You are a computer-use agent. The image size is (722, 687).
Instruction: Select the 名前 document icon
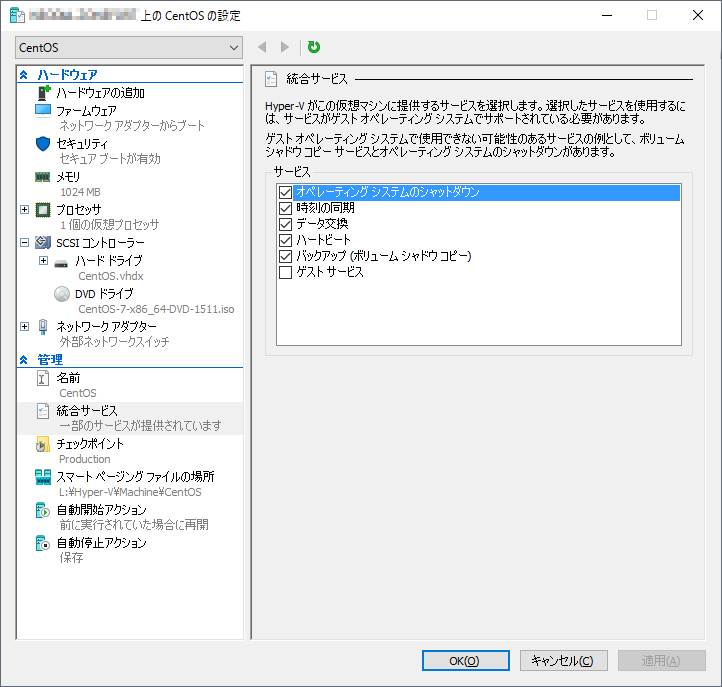pyautogui.click(x=43, y=378)
